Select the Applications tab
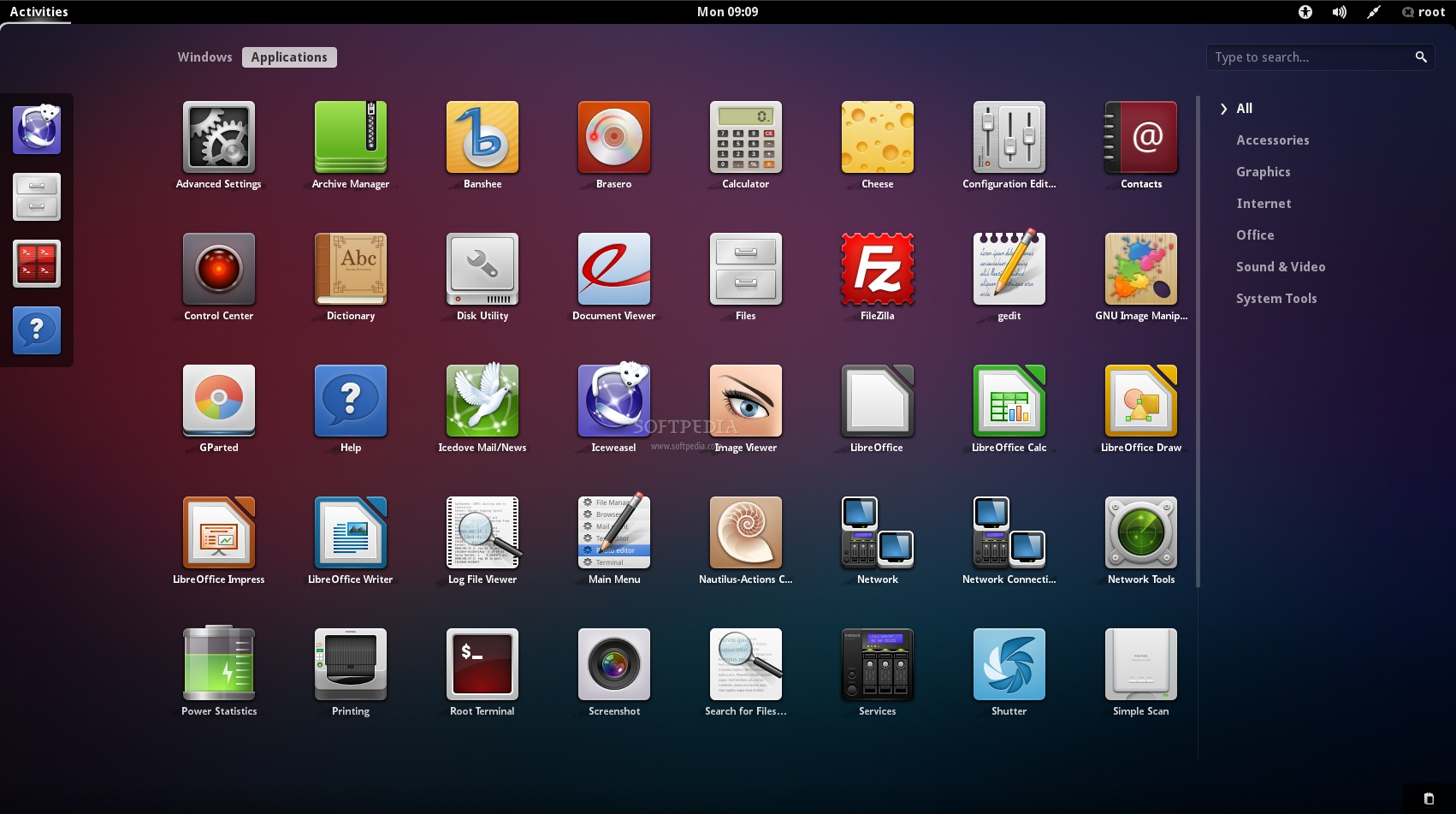Screen dimensions: 1456x814 click(289, 57)
